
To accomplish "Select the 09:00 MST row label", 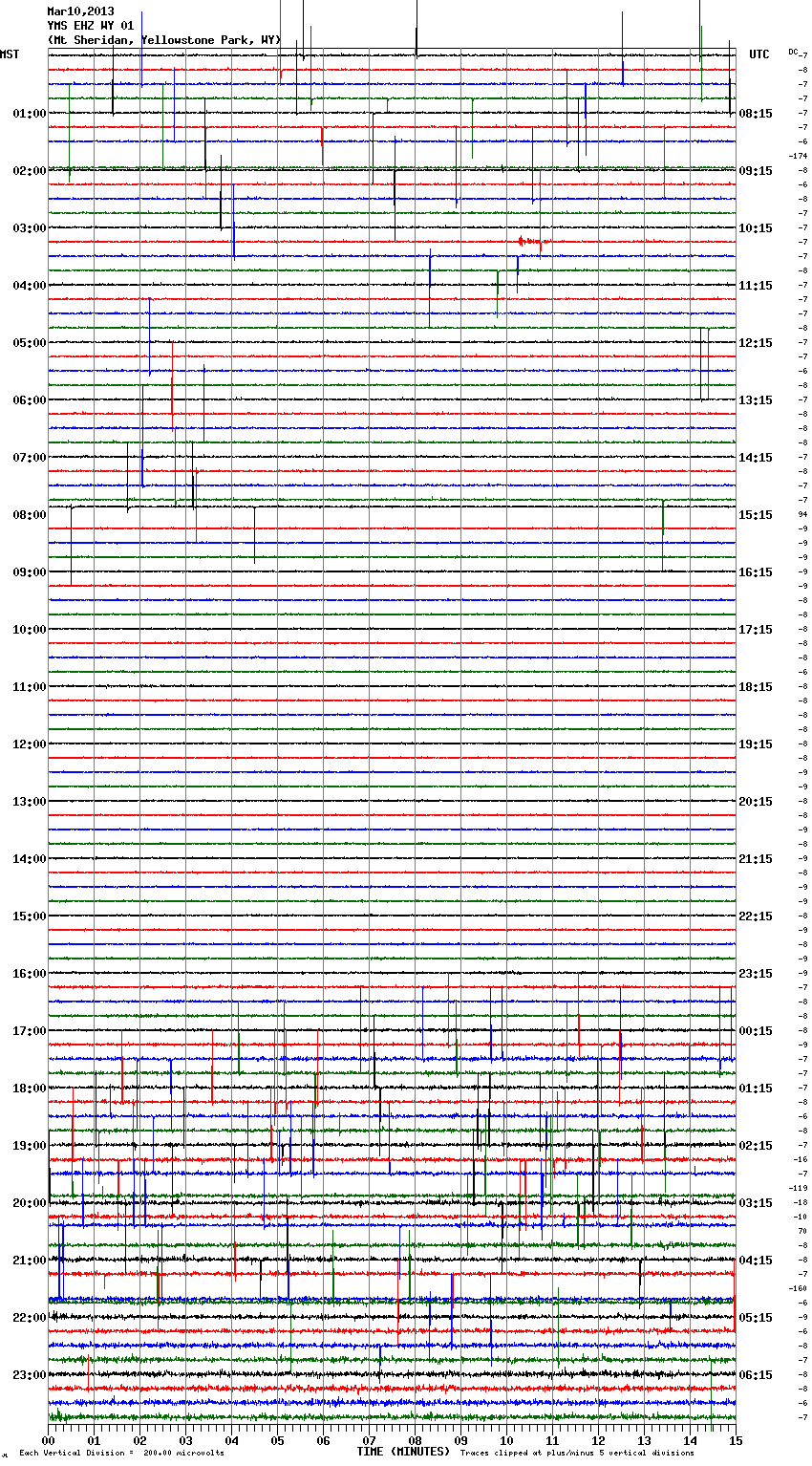I will (x=30, y=572).
